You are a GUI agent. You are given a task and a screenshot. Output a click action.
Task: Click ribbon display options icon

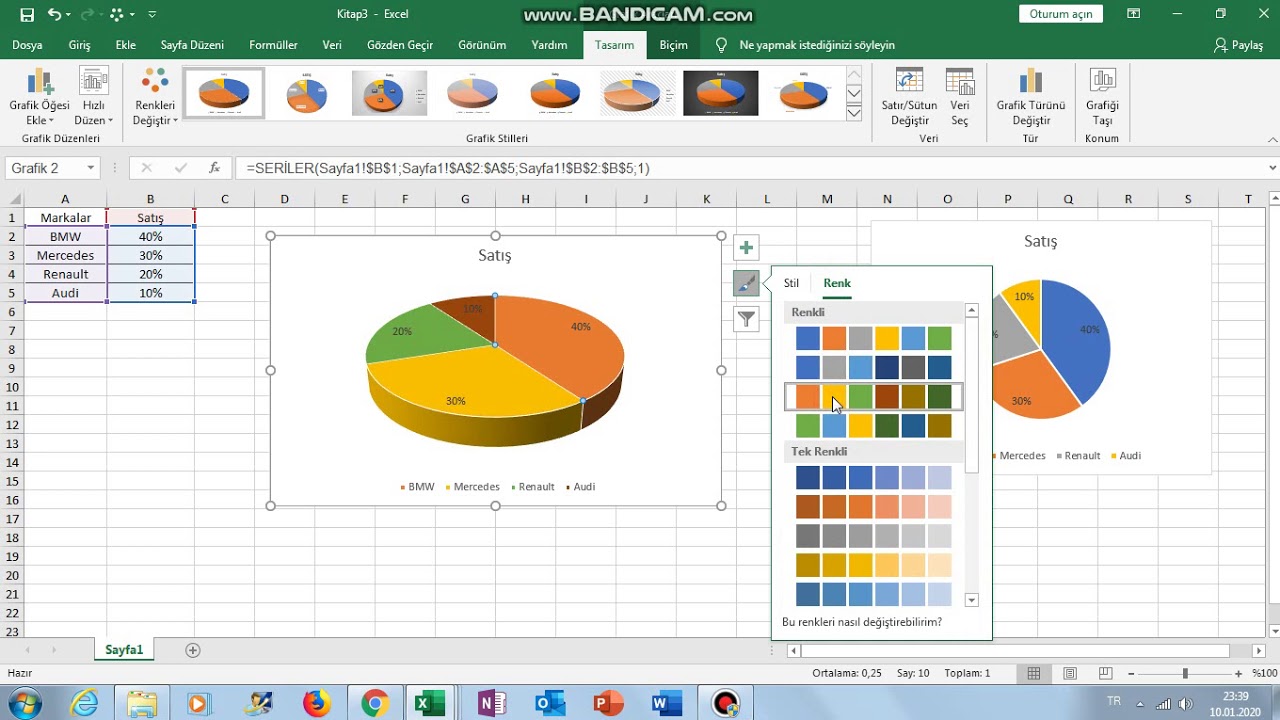pyautogui.click(x=1133, y=14)
